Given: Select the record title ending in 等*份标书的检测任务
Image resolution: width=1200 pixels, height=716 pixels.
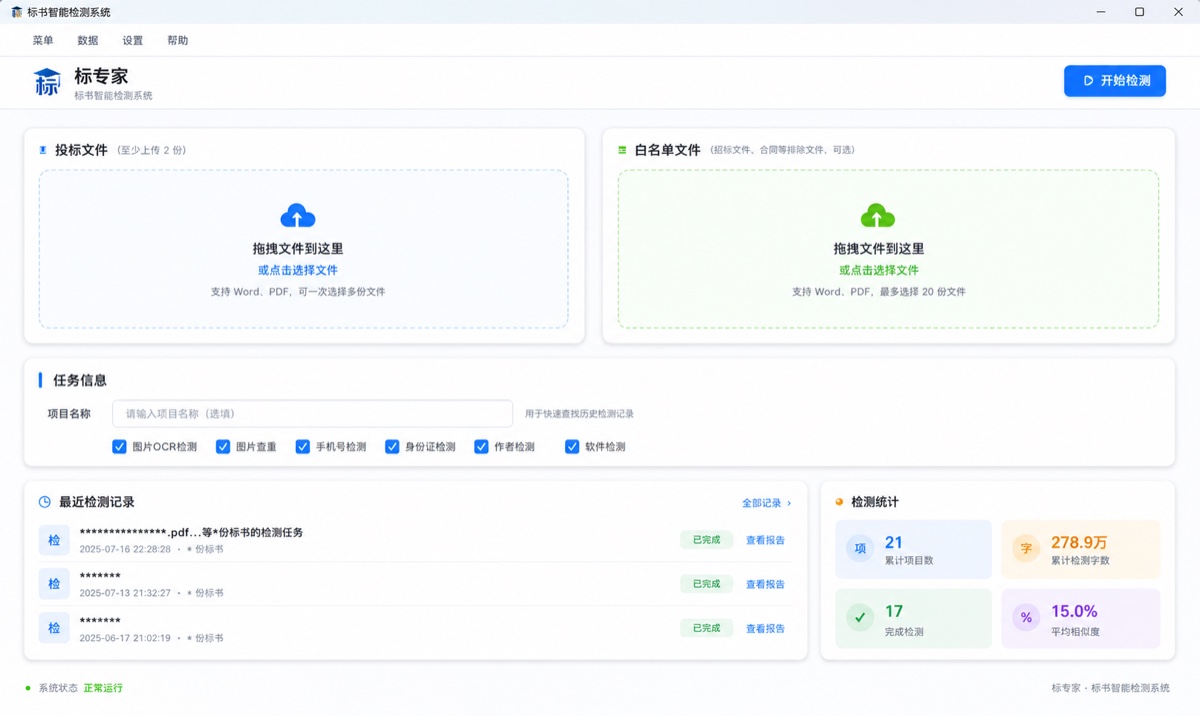Looking at the screenshot, I should [x=191, y=533].
